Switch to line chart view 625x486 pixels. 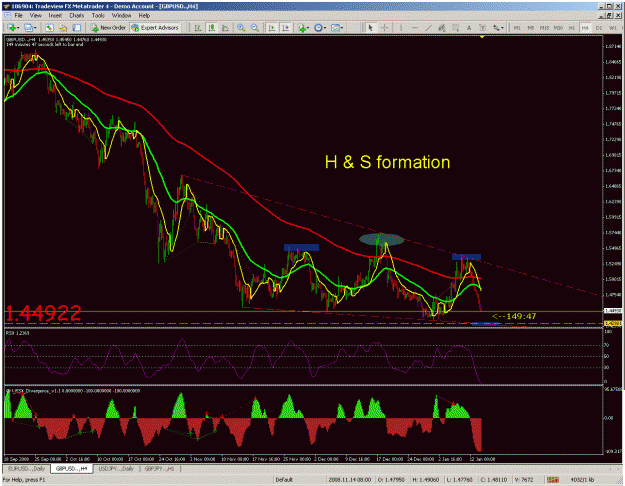point(225,28)
